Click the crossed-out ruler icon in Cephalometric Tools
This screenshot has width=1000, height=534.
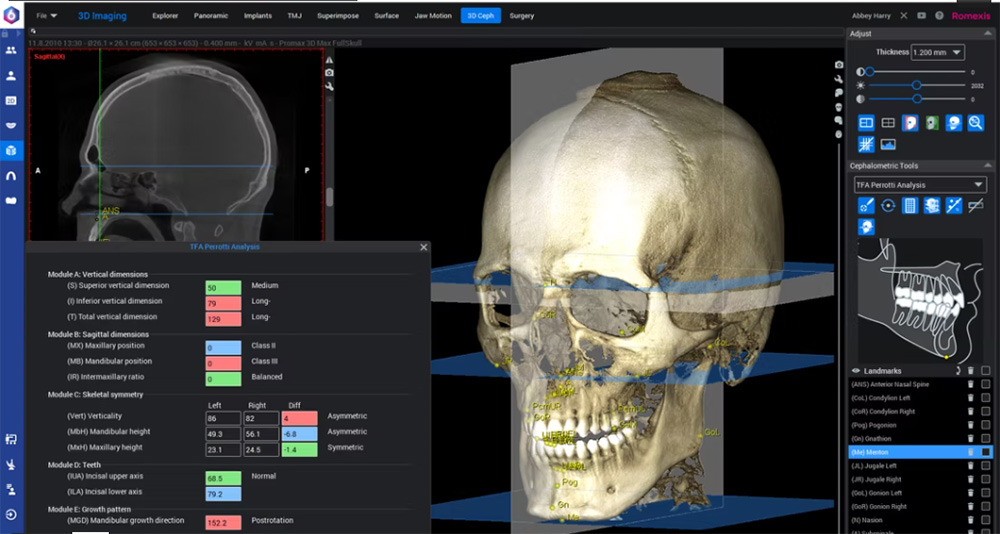click(x=975, y=205)
